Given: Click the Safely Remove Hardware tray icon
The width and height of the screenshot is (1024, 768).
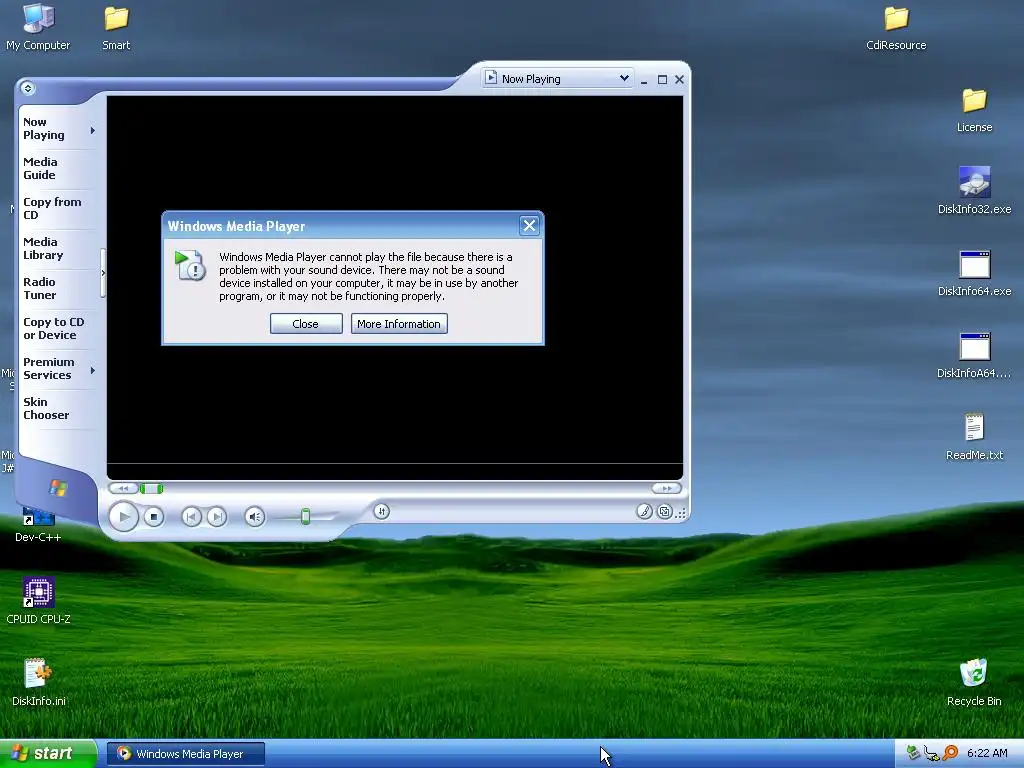Looking at the screenshot, I should (x=914, y=753).
